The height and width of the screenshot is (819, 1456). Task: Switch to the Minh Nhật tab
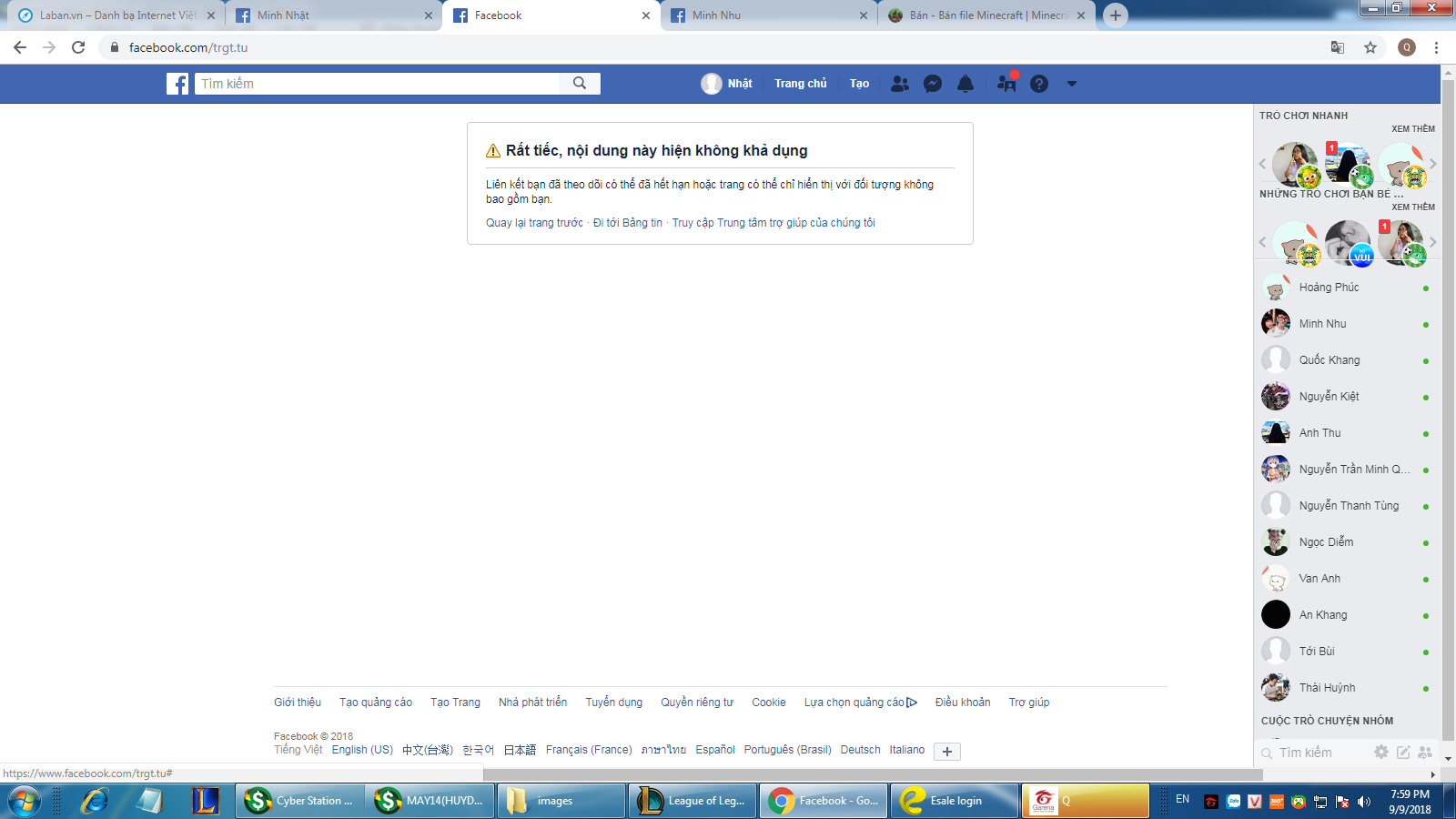(333, 15)
